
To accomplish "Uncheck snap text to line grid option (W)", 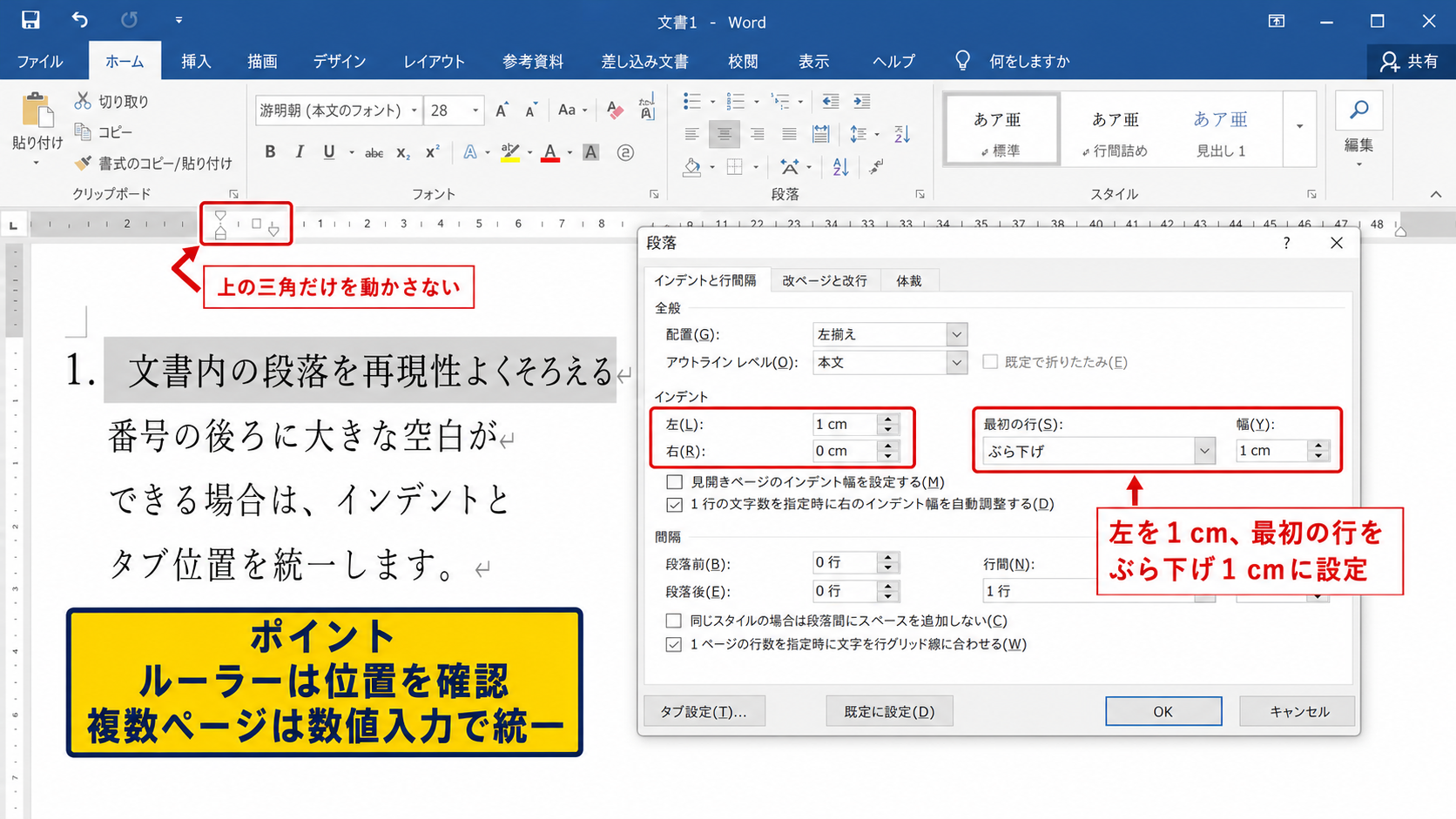I will [673, 644].
